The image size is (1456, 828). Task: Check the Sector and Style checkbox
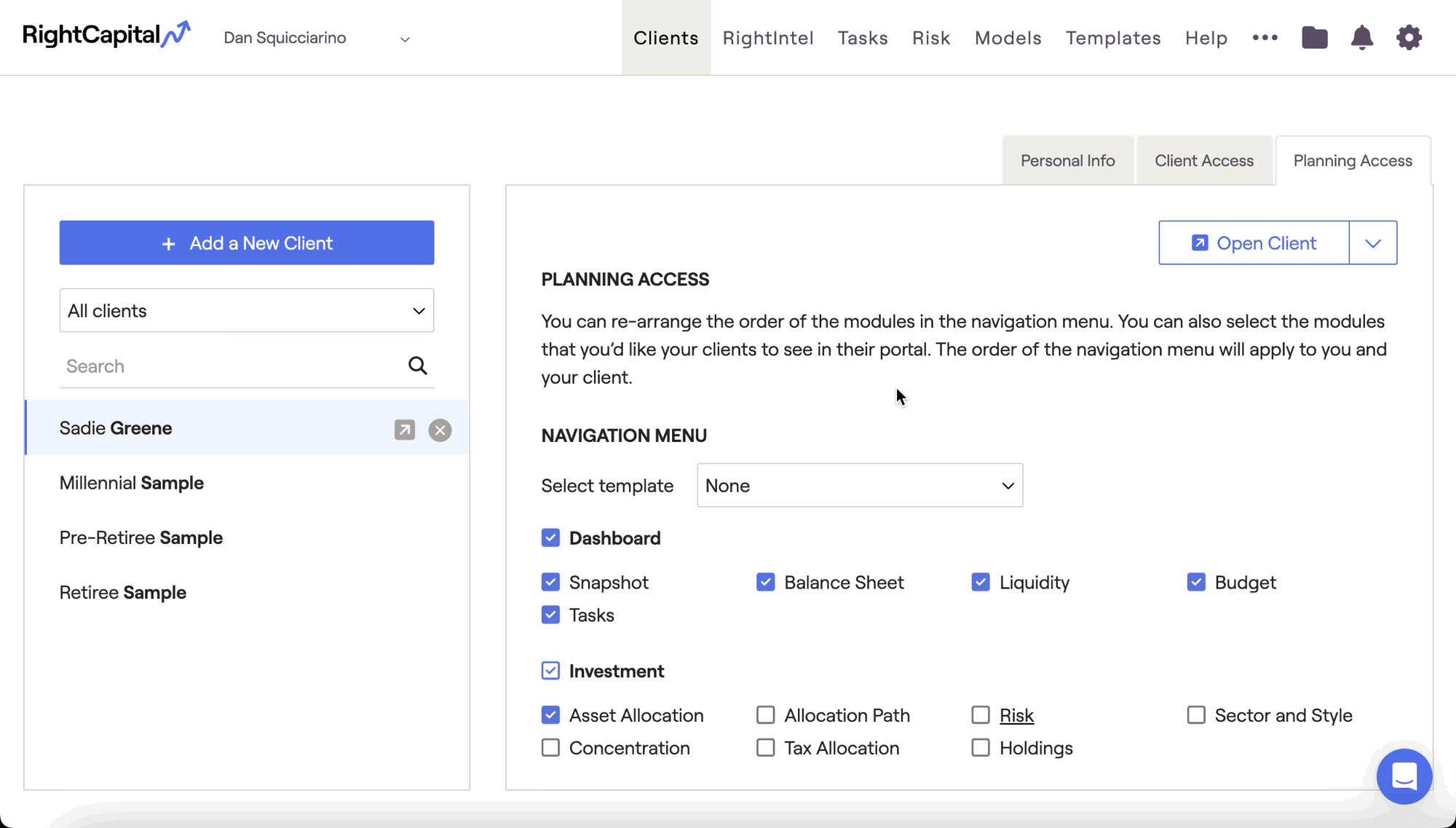click(1195, 715)
